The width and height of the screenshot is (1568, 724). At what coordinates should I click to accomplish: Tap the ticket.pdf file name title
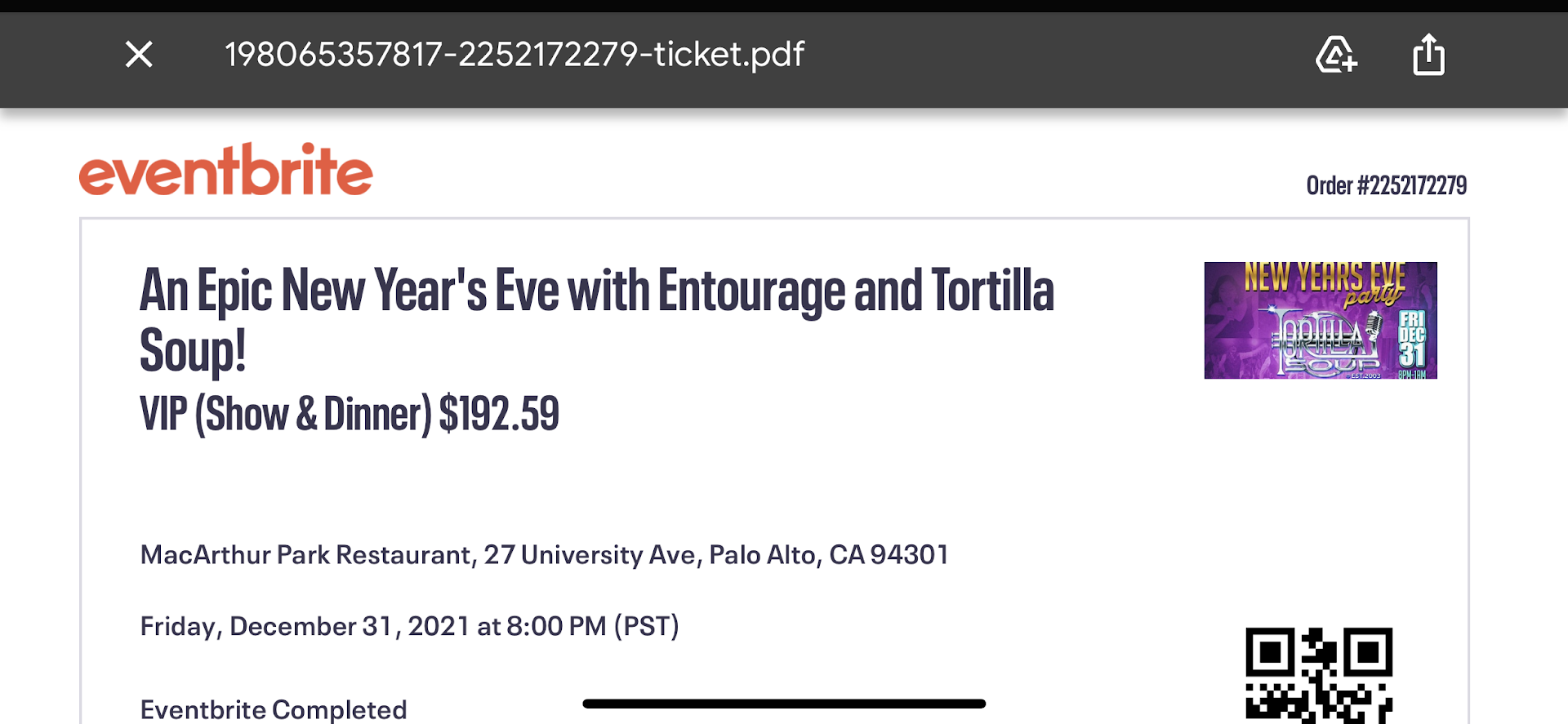514,55
